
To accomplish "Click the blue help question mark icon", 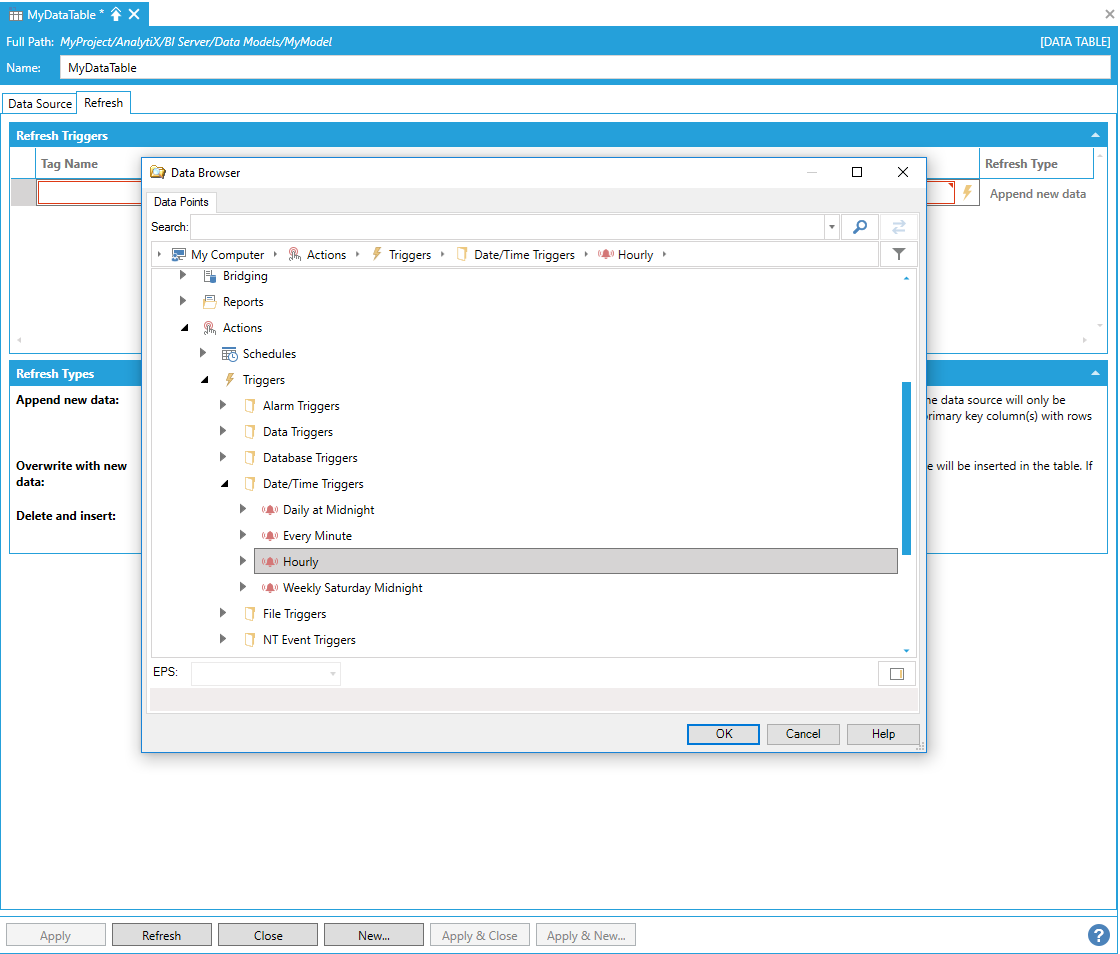I will (1098, 935).
